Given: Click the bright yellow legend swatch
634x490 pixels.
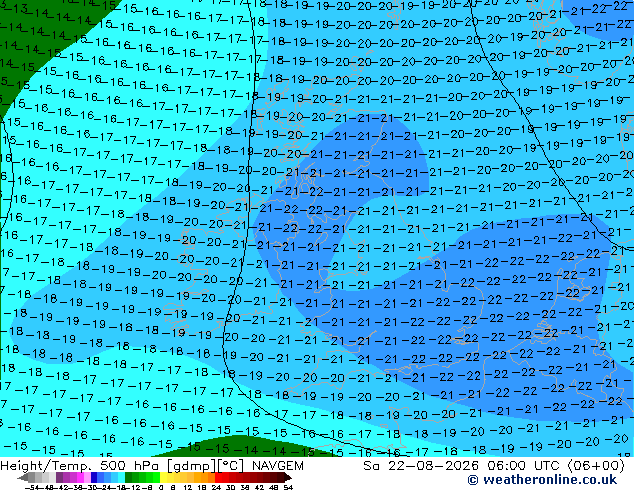Looking at the screenshot, I should click(163, 477).
